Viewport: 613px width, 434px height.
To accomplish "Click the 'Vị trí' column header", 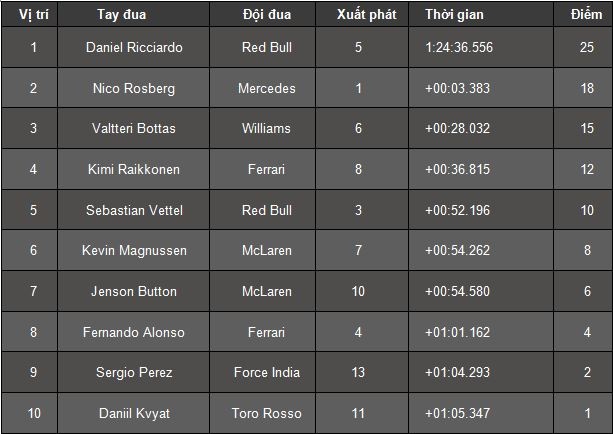I will click(x=33, y=15).
